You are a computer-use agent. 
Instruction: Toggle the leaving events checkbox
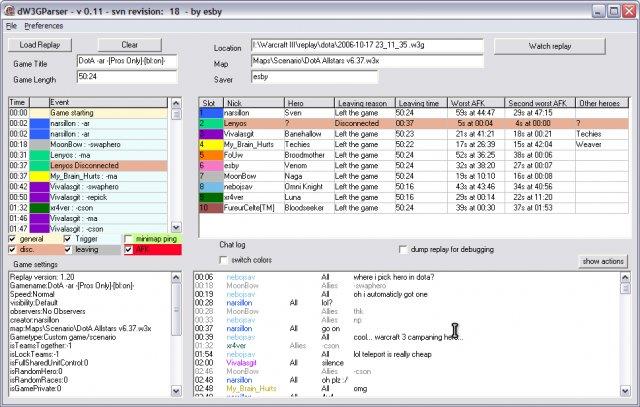[68, 249]
